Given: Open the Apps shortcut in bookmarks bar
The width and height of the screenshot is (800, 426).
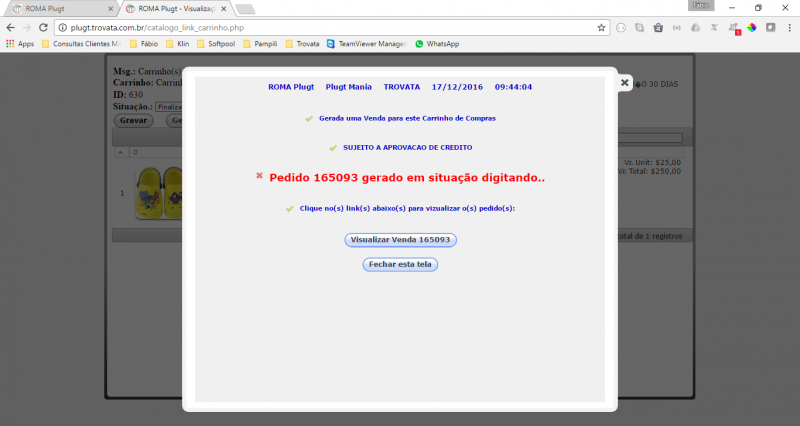Looking at the screenshot, I should pyautogui.click(x=20, y=44).
